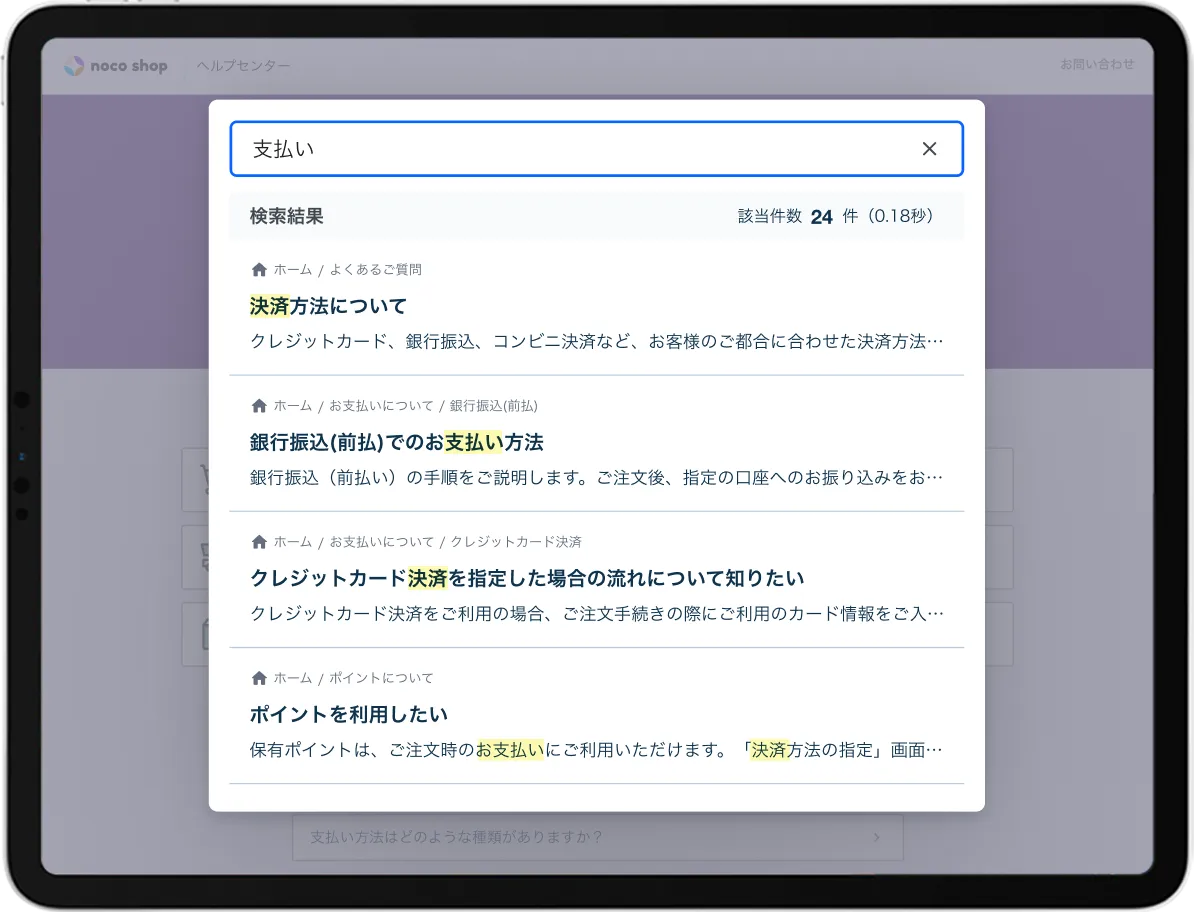Image resolution: width=1196 pixels, height=912 pixels.
Task: Open お問い合わせ link in header
Action: (1097, 64)
